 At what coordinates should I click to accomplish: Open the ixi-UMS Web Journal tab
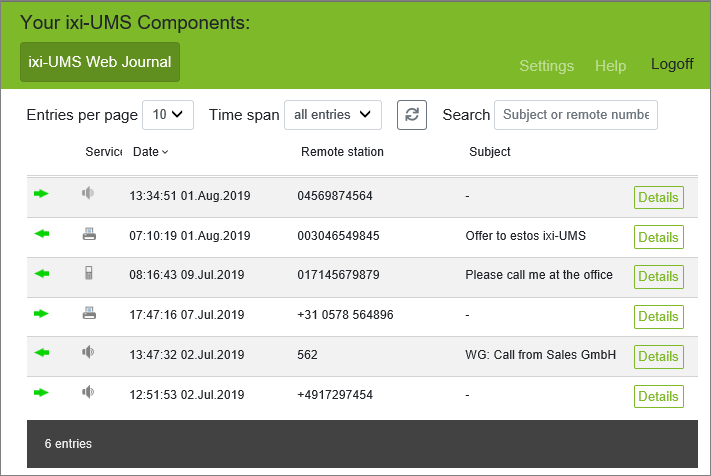point(100,62)
